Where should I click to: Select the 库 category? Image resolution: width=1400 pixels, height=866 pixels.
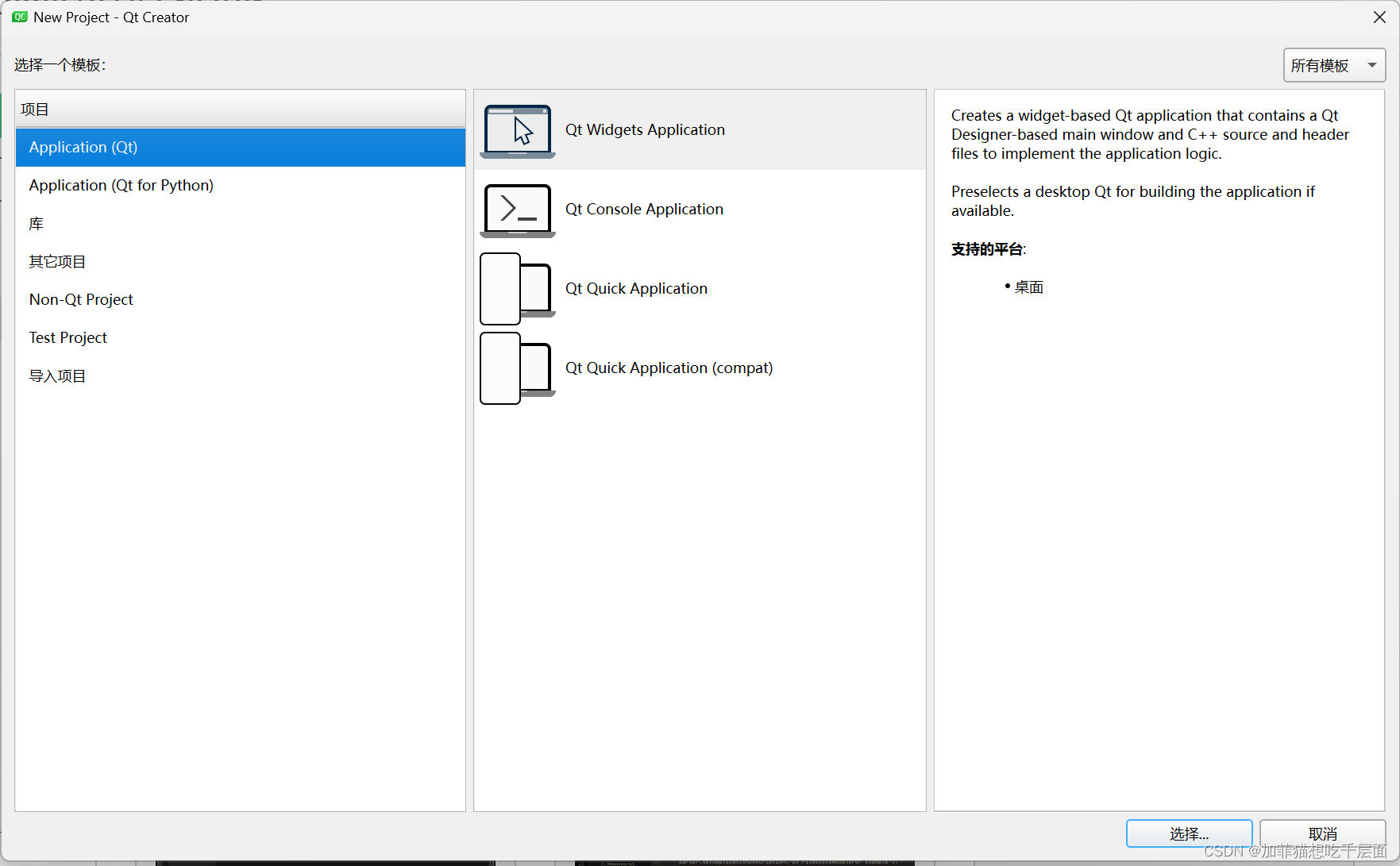point(241,224)
